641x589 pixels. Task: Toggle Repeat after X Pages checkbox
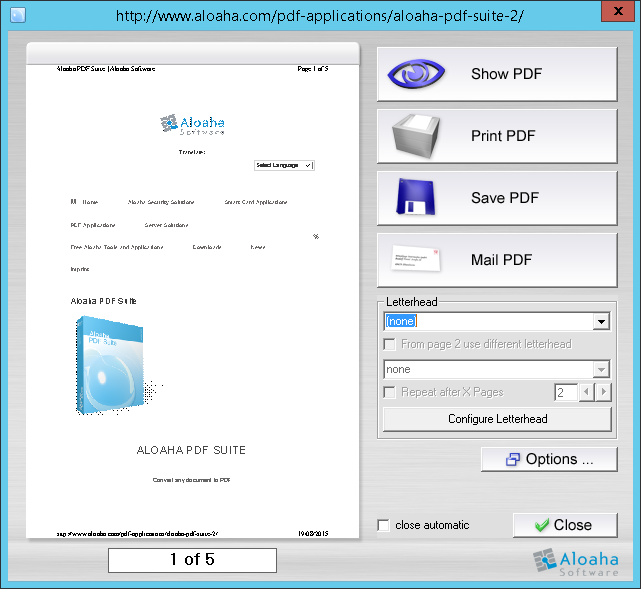click(x=390, y=392)
